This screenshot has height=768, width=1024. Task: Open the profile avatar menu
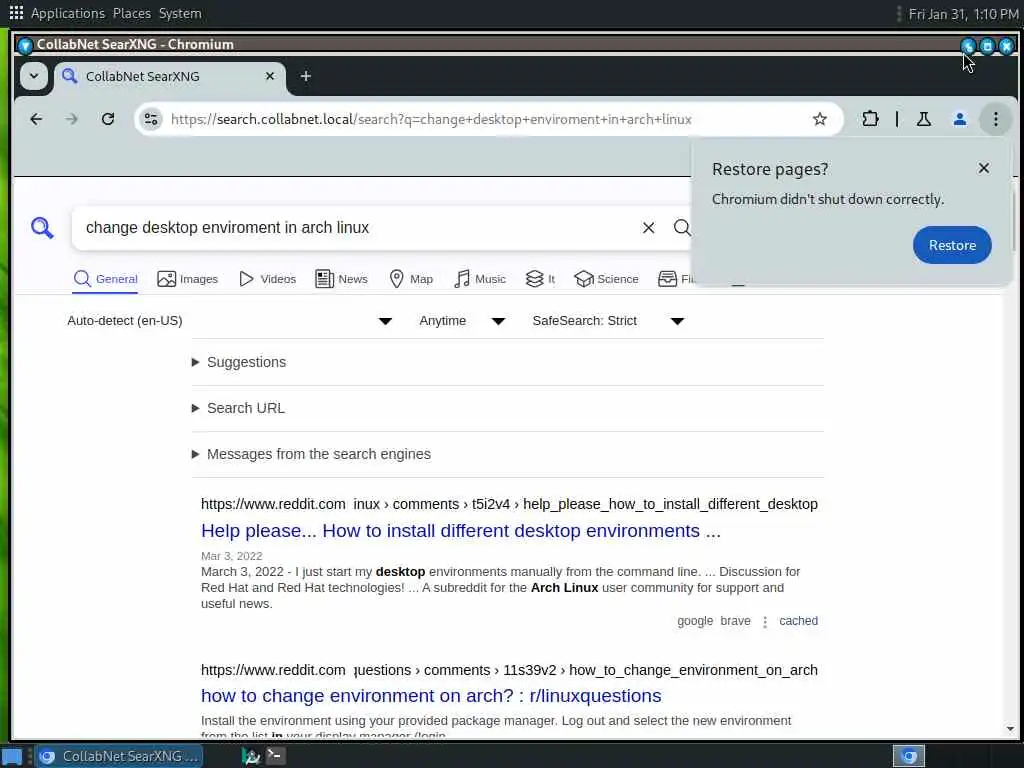pos(959,119)
